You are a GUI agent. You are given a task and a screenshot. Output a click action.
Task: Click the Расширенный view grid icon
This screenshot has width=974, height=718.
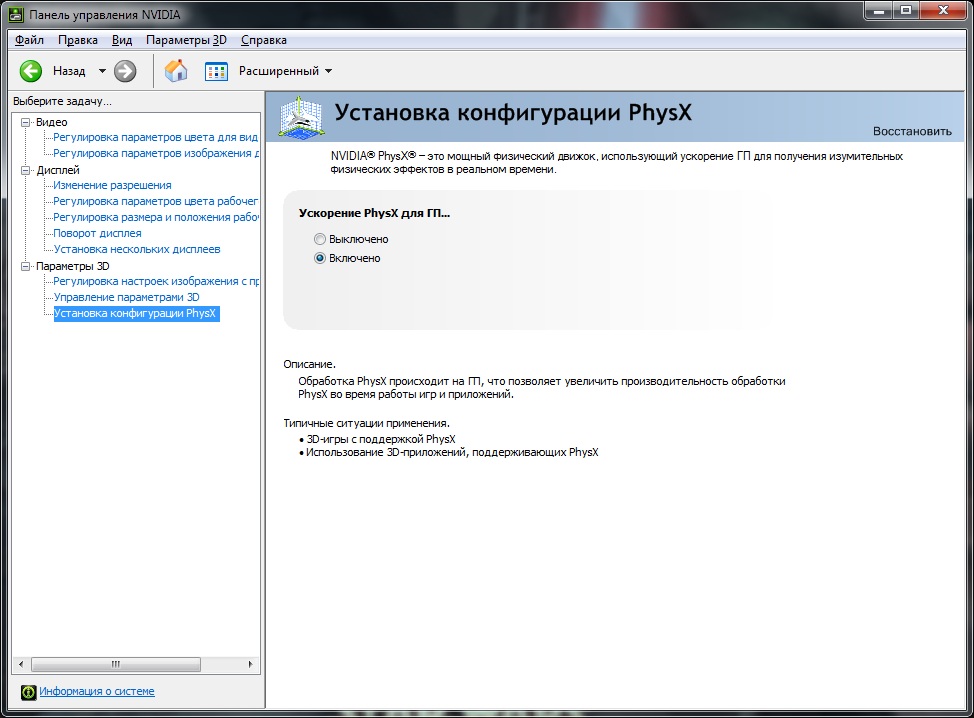[216, 71]
